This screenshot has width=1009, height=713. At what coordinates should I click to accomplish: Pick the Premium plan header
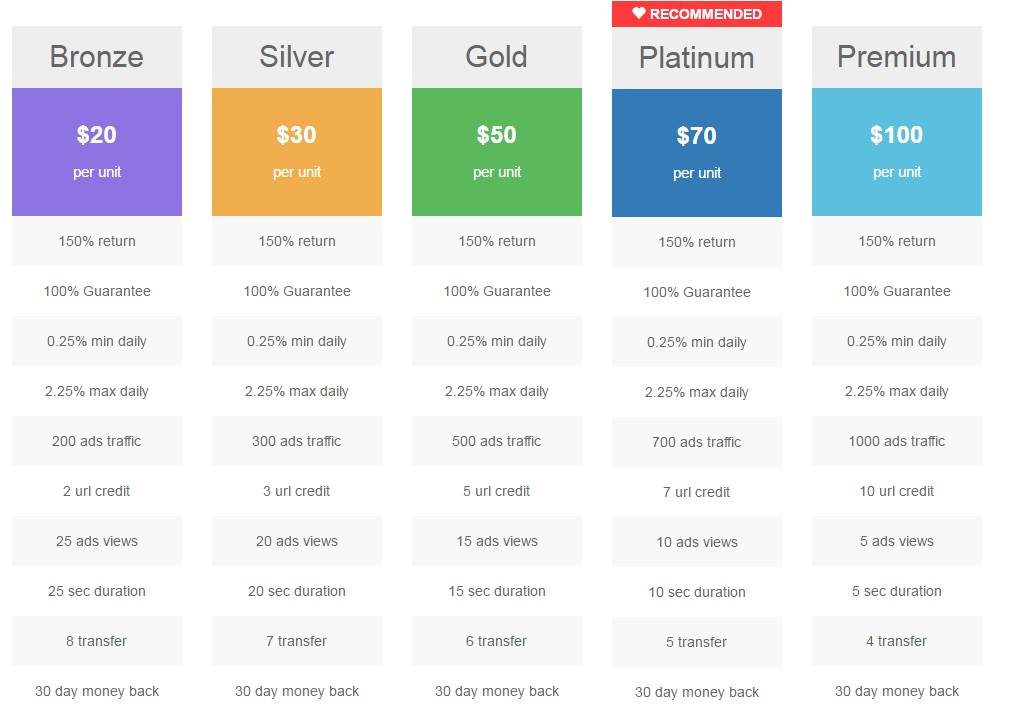click(897, 57)
